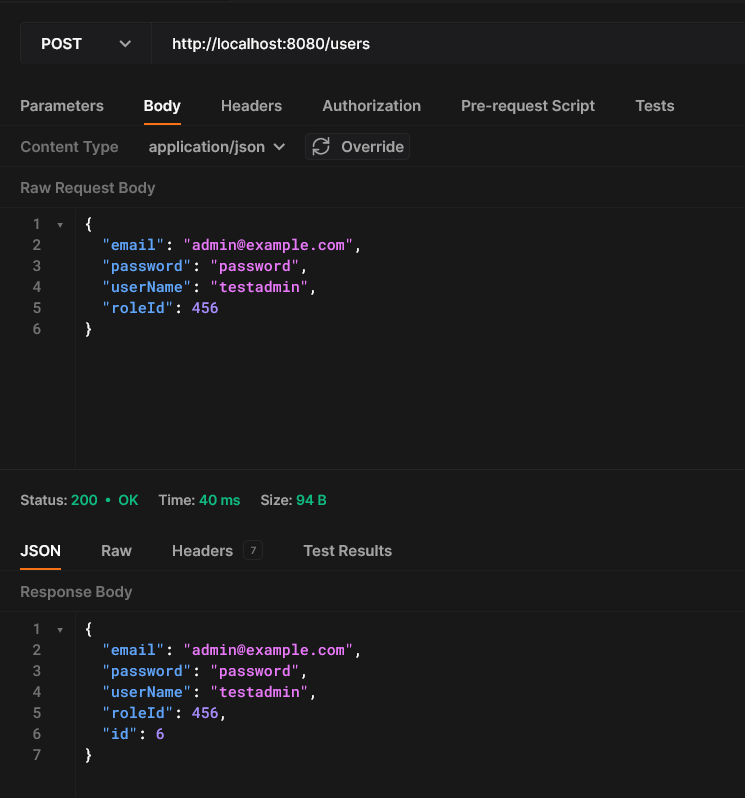Switch to the Raw response tab

point(116,551)
